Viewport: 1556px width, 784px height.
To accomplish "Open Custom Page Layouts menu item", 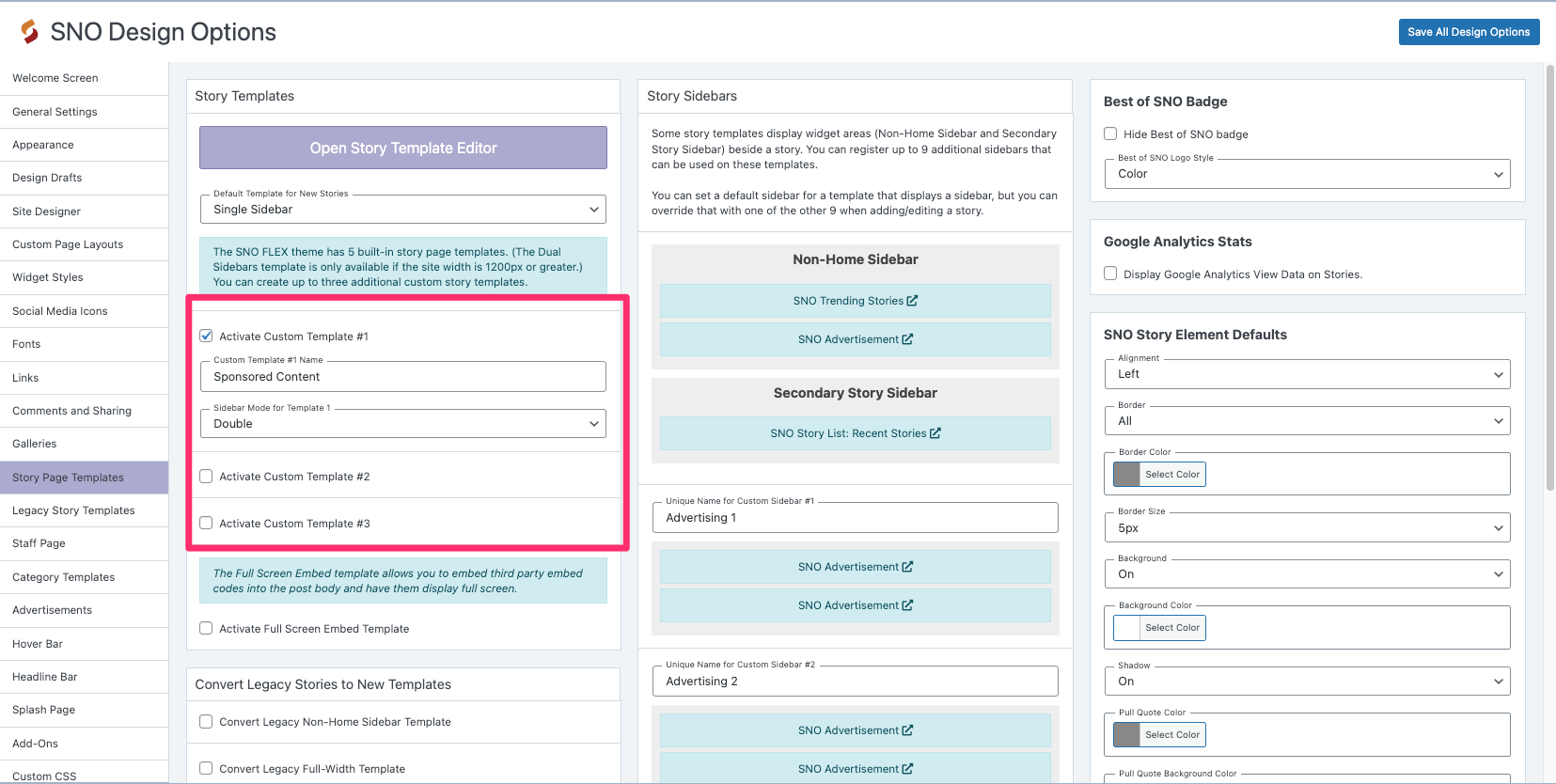I will [84, 244].
